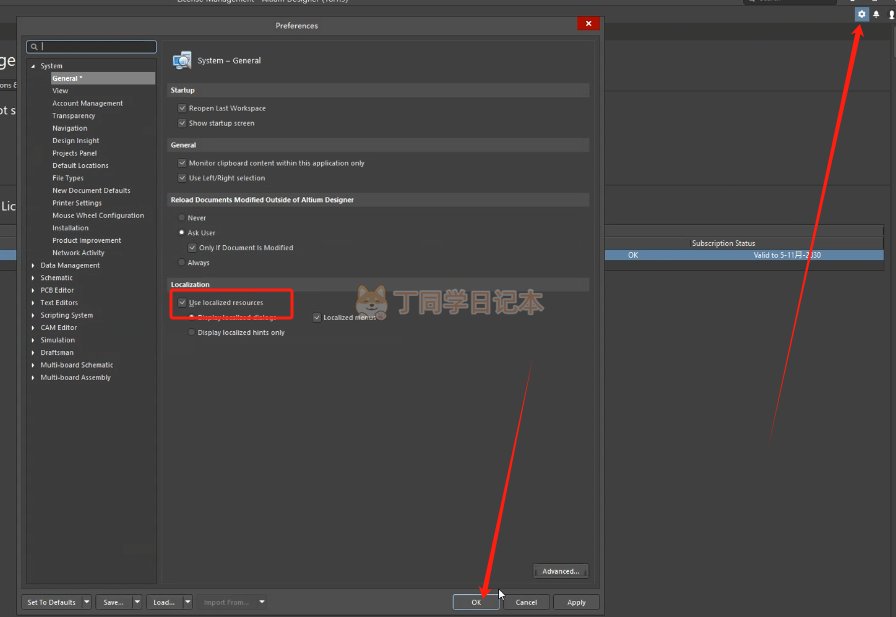Screen dimensions: 896x617
Task: Collapse the System tree node
Action: click(x=33, y=66)
